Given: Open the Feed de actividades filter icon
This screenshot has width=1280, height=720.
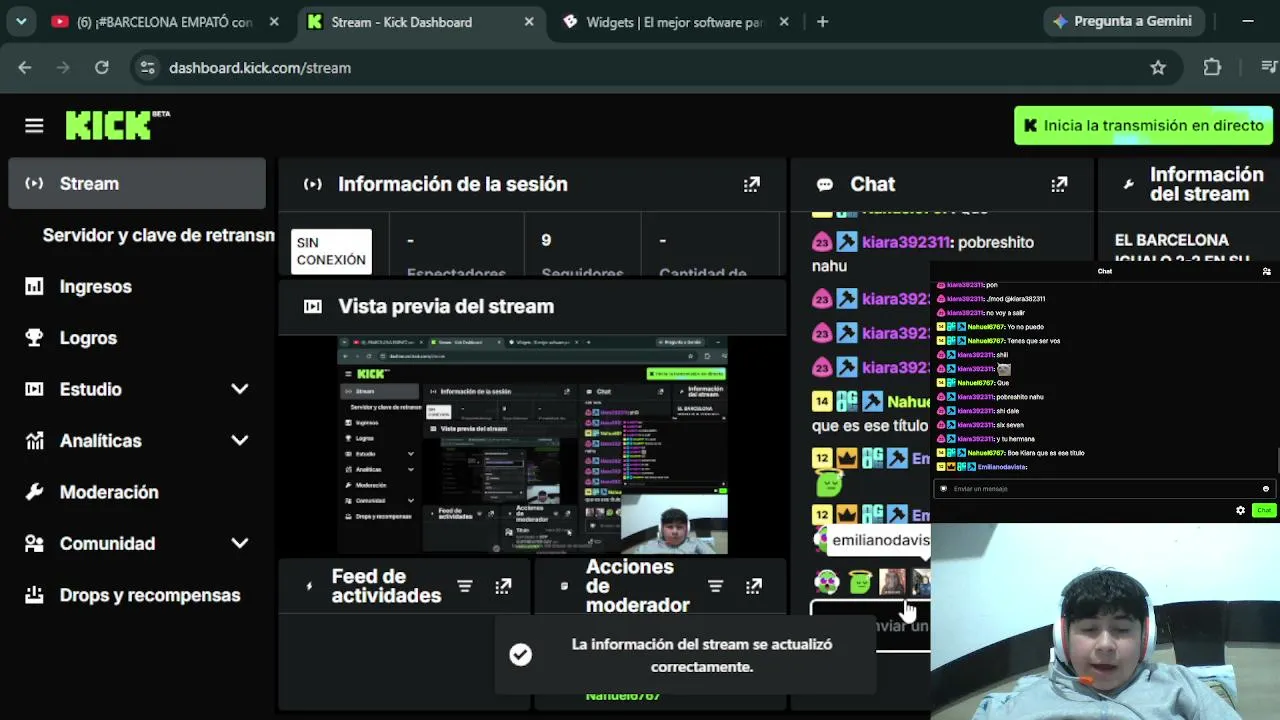Looking at the screenshot, I should pos(465,586).
